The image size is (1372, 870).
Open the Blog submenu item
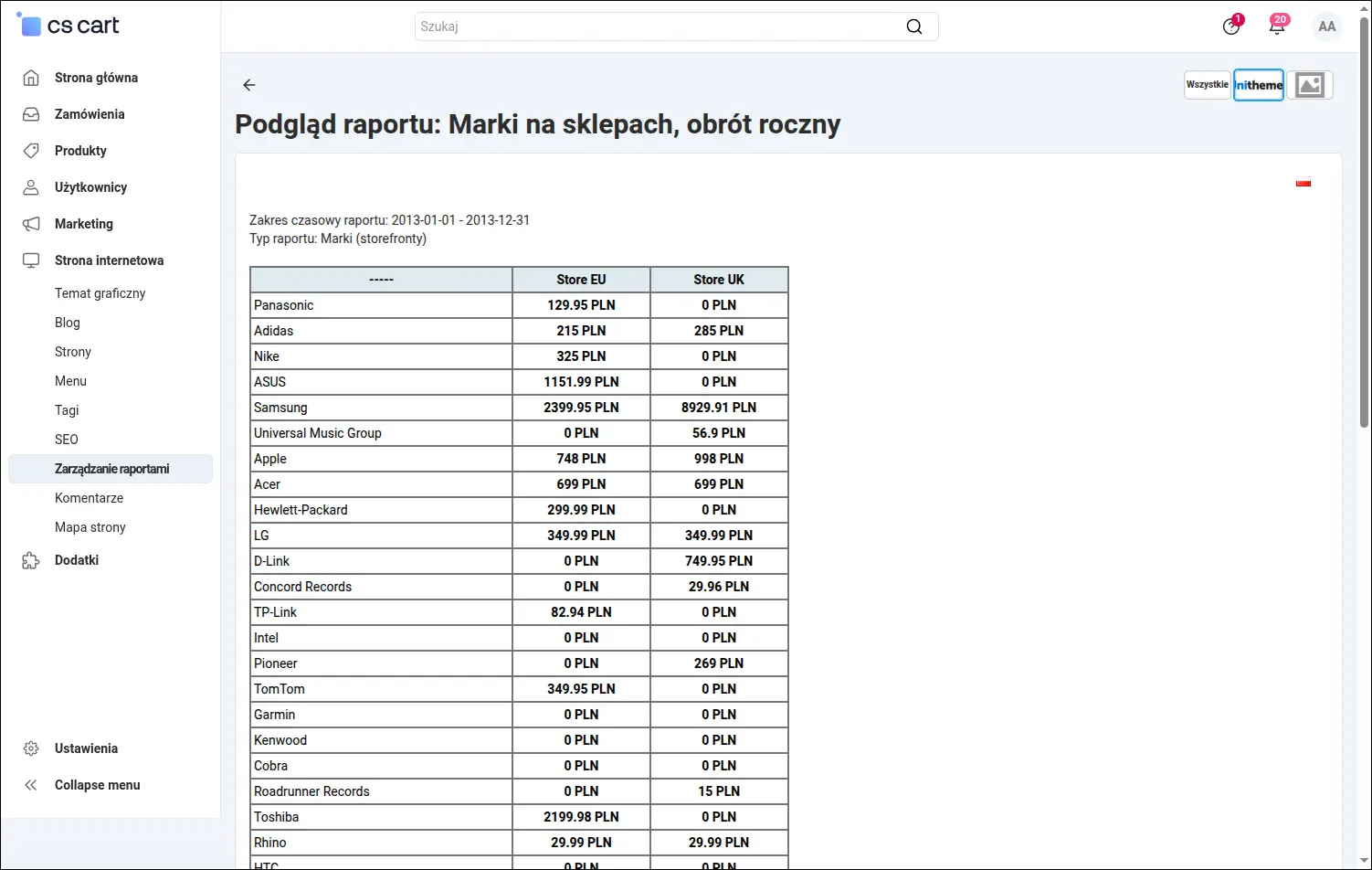tap(68, 323)
